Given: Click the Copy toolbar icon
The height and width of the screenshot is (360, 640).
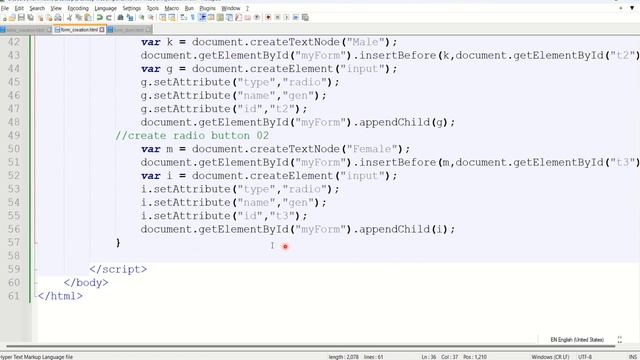Looking at the screenshot, I should [78, 18].
